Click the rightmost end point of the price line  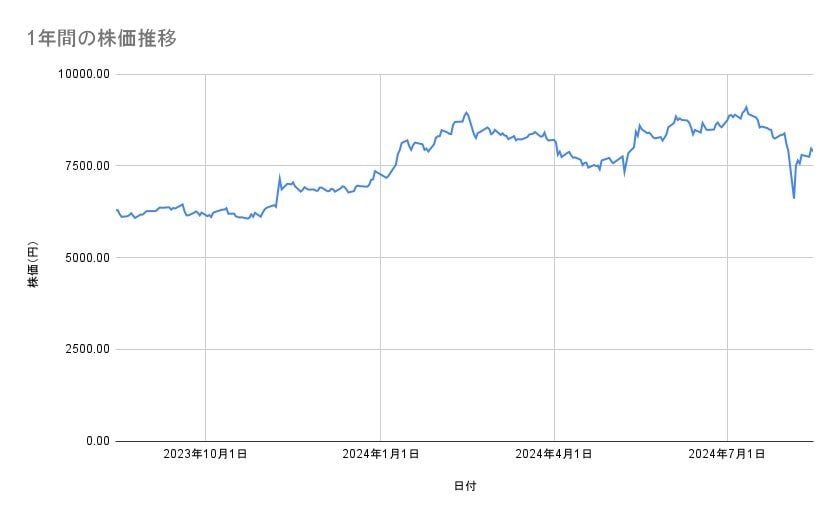click(812, 150)
